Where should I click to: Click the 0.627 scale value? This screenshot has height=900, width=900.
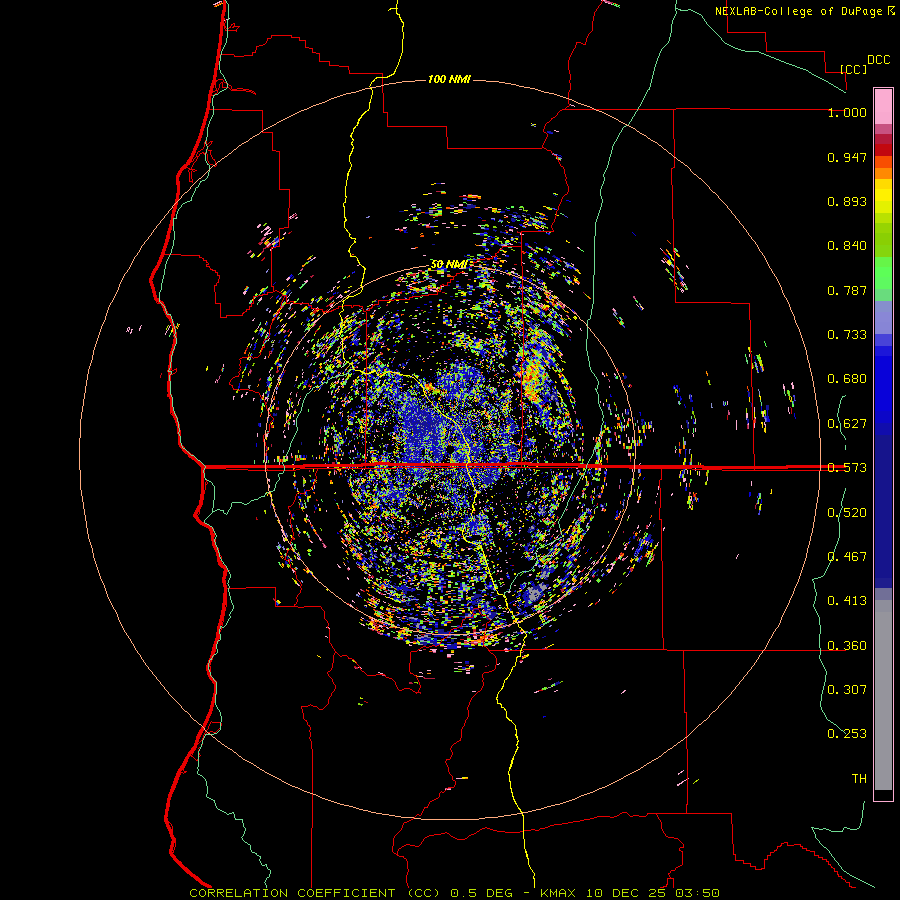point(847,424)
